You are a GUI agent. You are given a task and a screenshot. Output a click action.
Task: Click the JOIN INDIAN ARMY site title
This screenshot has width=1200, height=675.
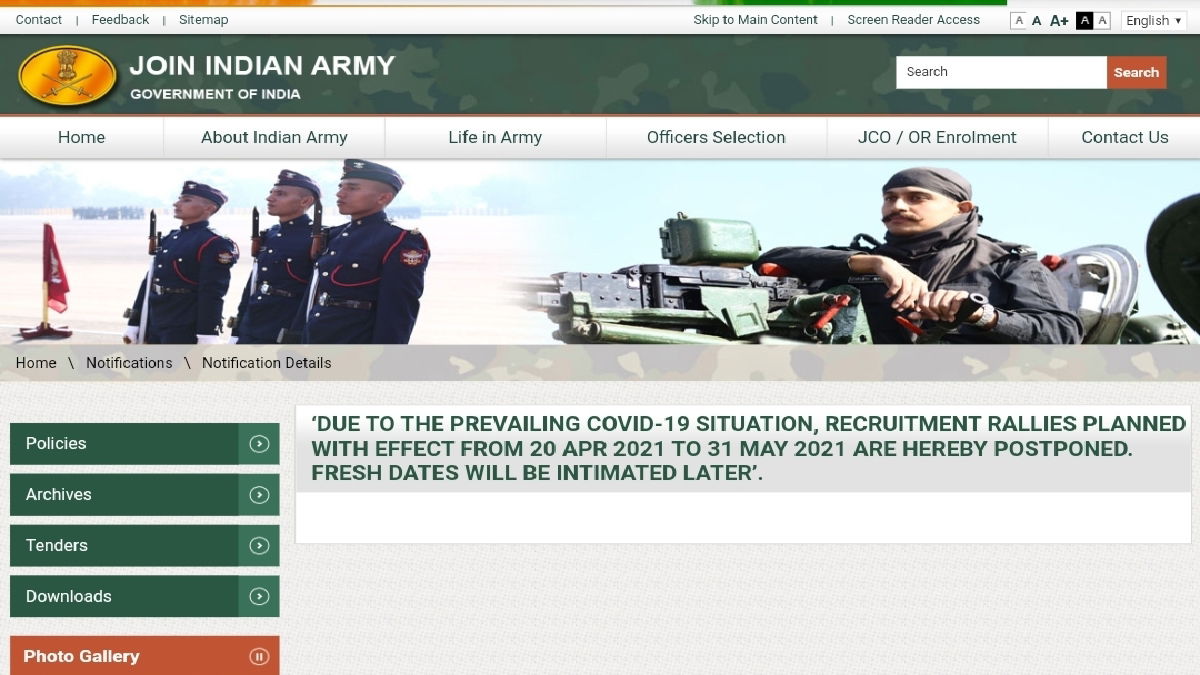(x=262, y=66)
